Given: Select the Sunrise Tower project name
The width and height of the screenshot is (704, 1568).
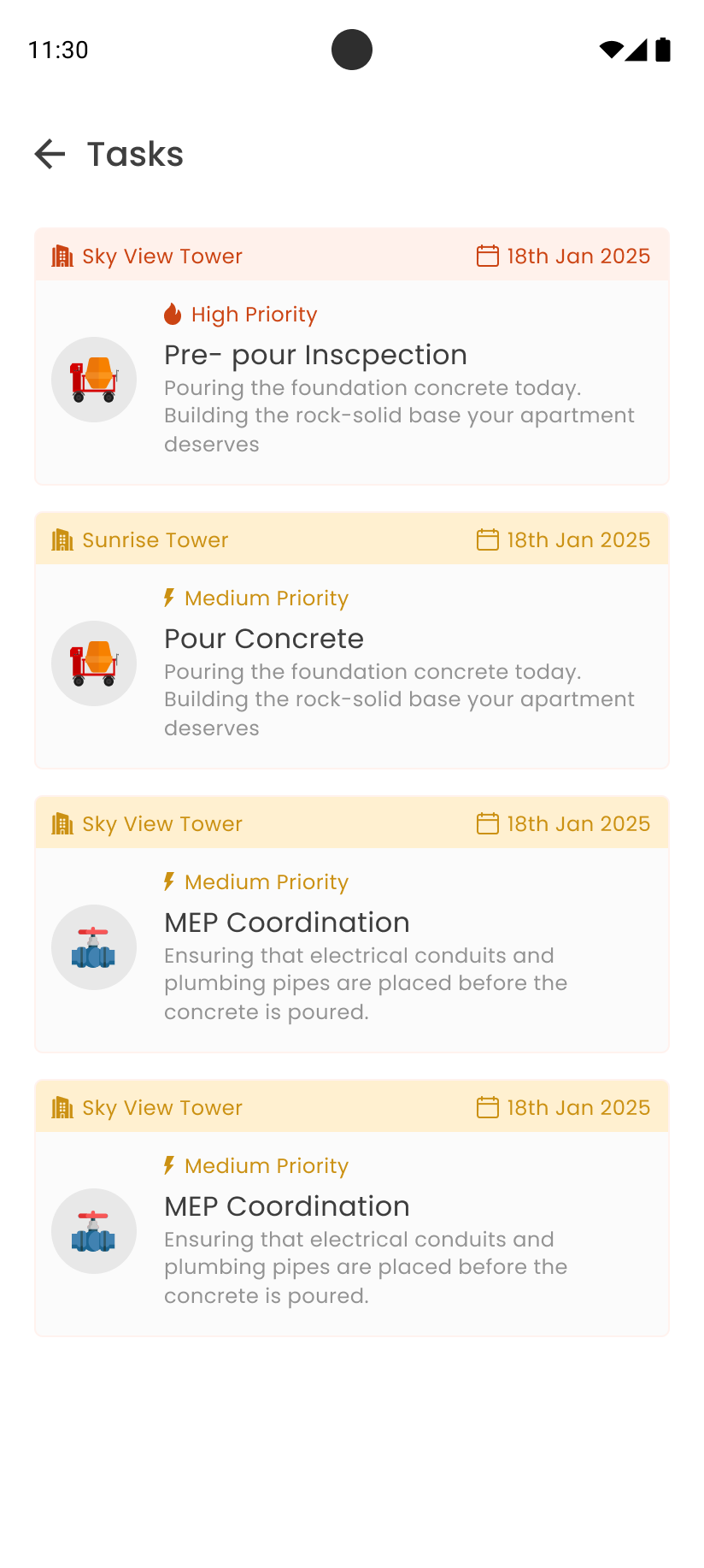Looking at the screenshot, I should point(155,540).
